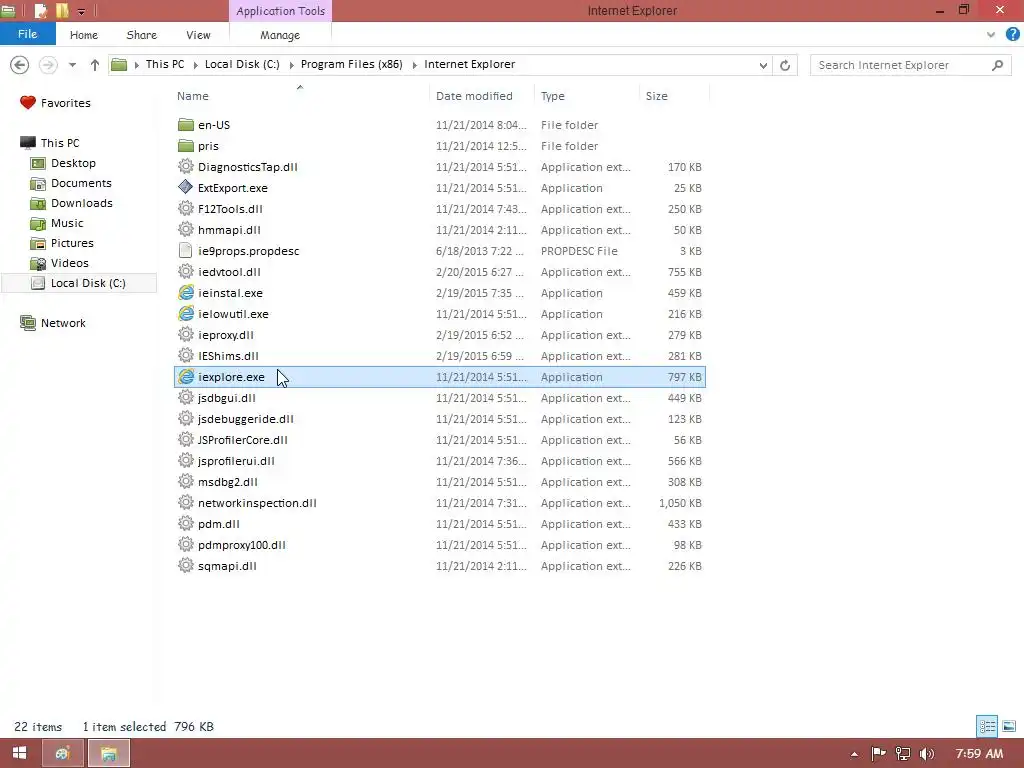Select the JSProfilerCore.dll file name

(x=242, y=440)
